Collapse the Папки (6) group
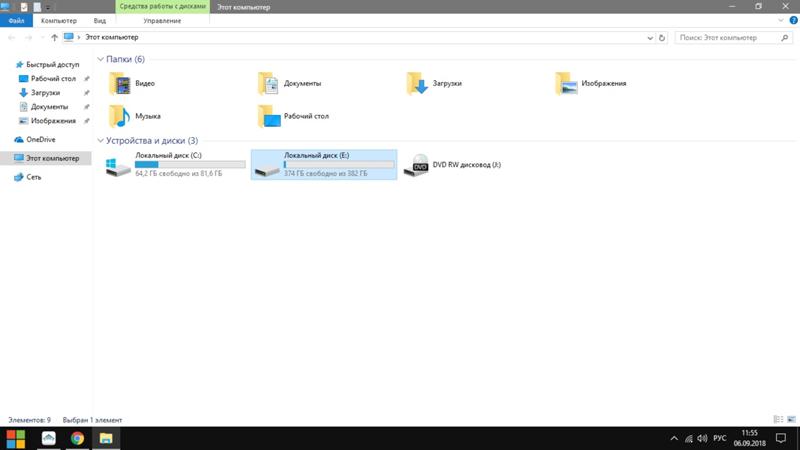 tap(101, 59)
